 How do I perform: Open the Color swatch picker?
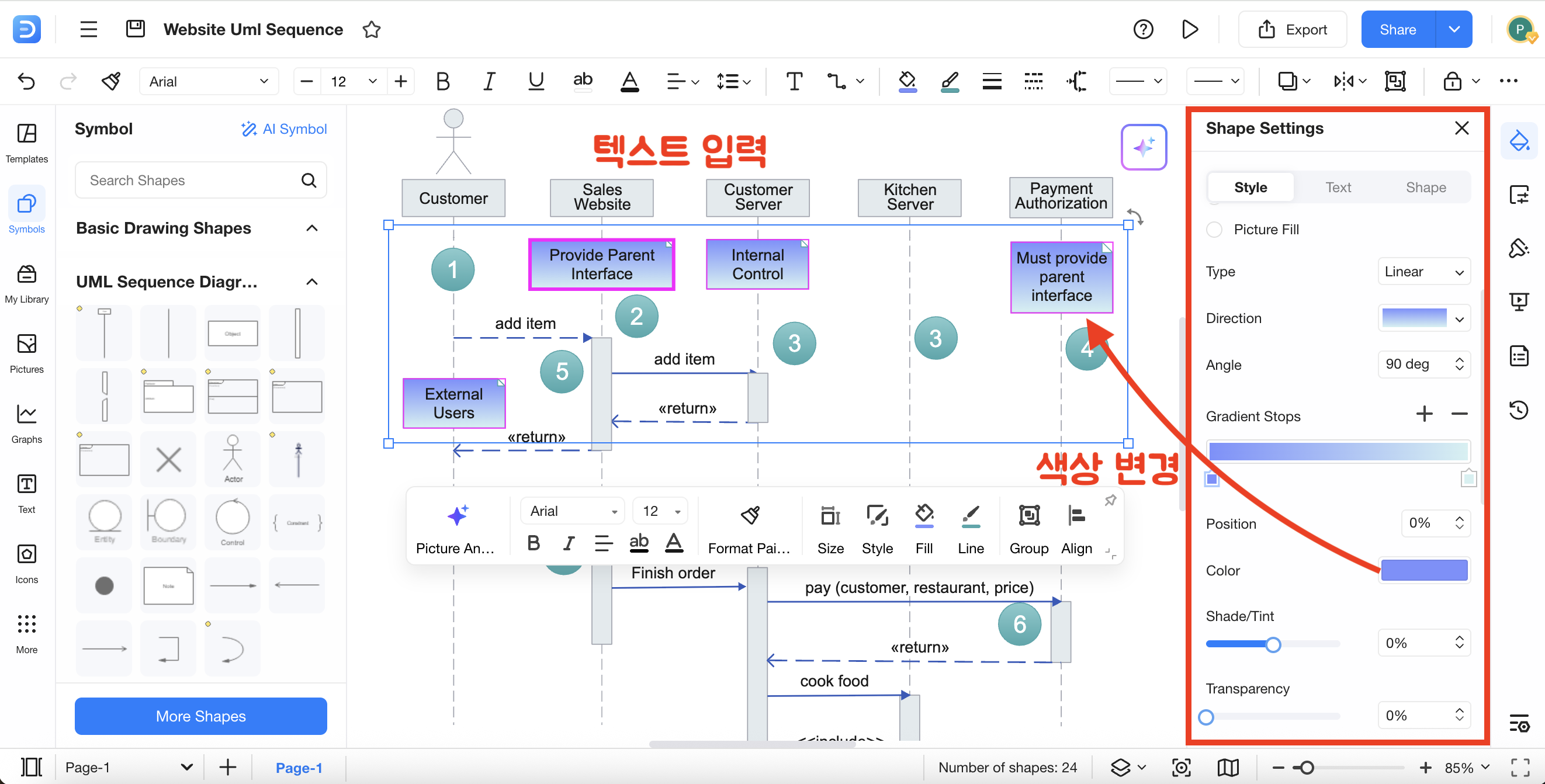[1424, 570]
